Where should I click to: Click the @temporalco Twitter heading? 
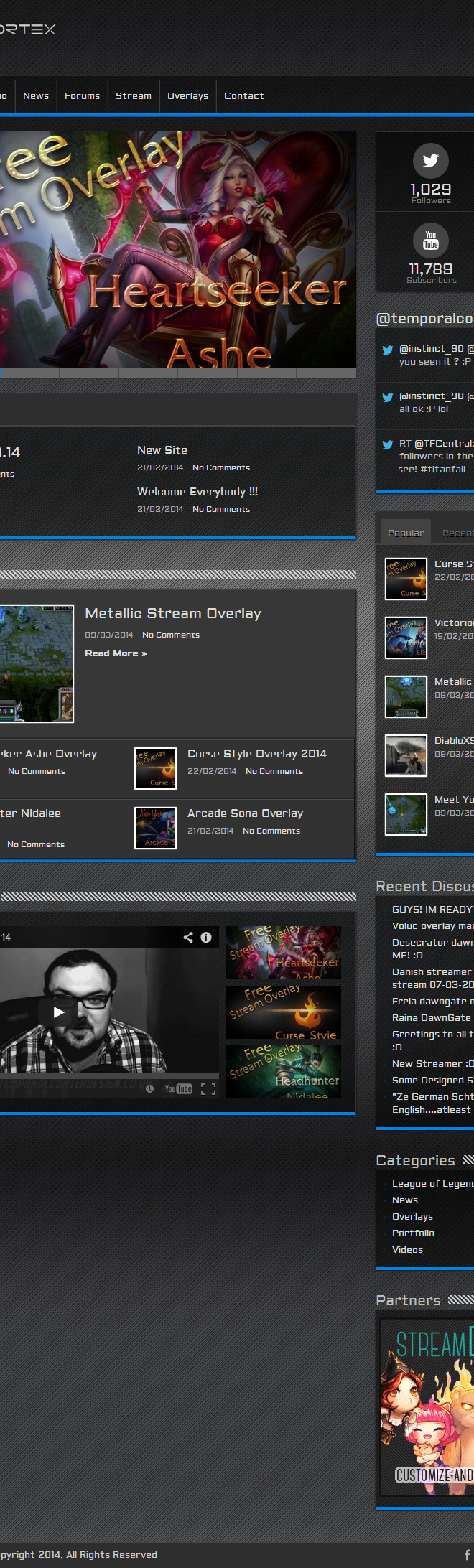click(x=424, y=319)
